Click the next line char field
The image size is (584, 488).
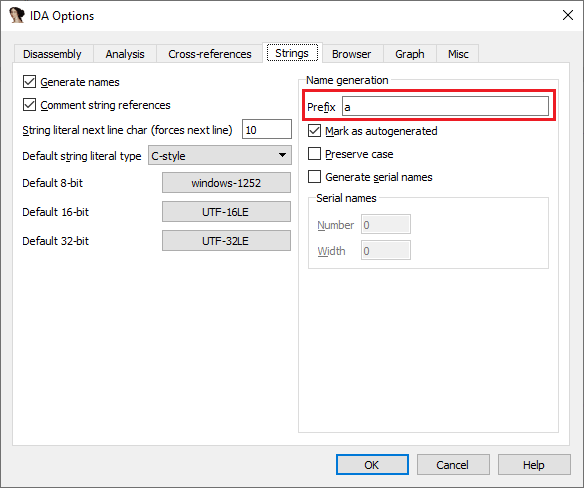pyautogui.click(x=267, y=129)
